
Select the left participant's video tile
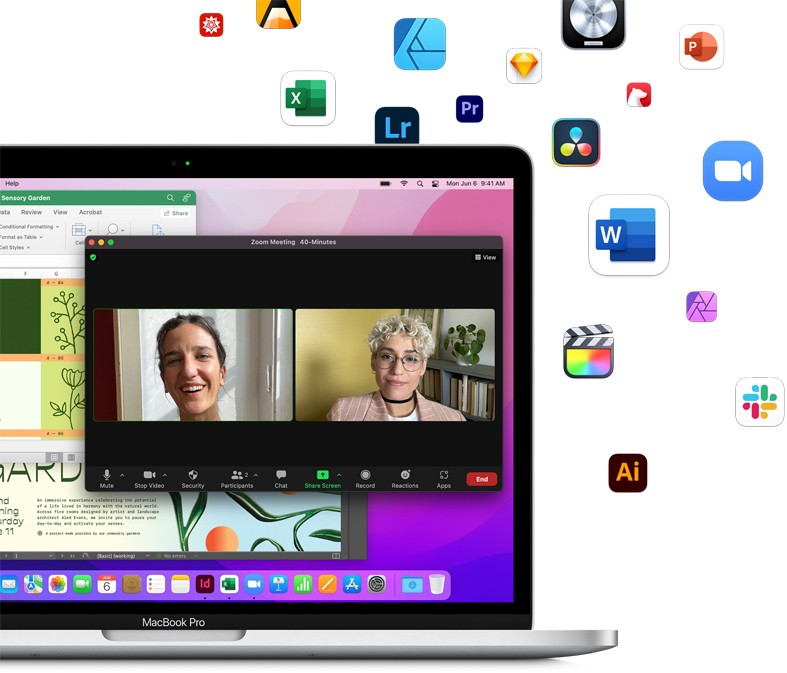(193, 364)
